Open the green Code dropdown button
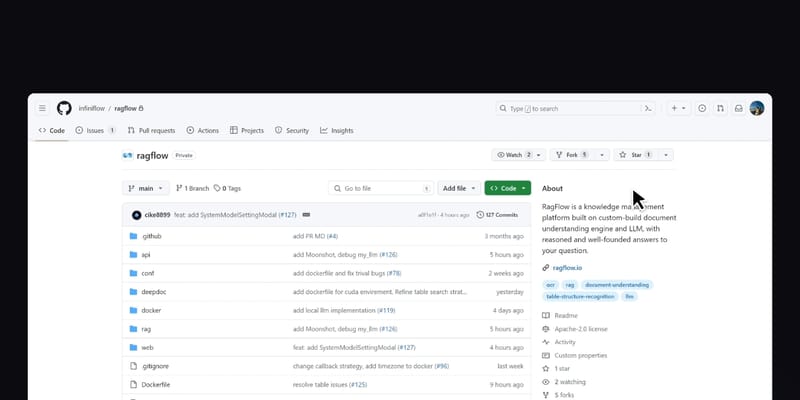This screenshot has width=800, height=400. (x=508, y=188)
